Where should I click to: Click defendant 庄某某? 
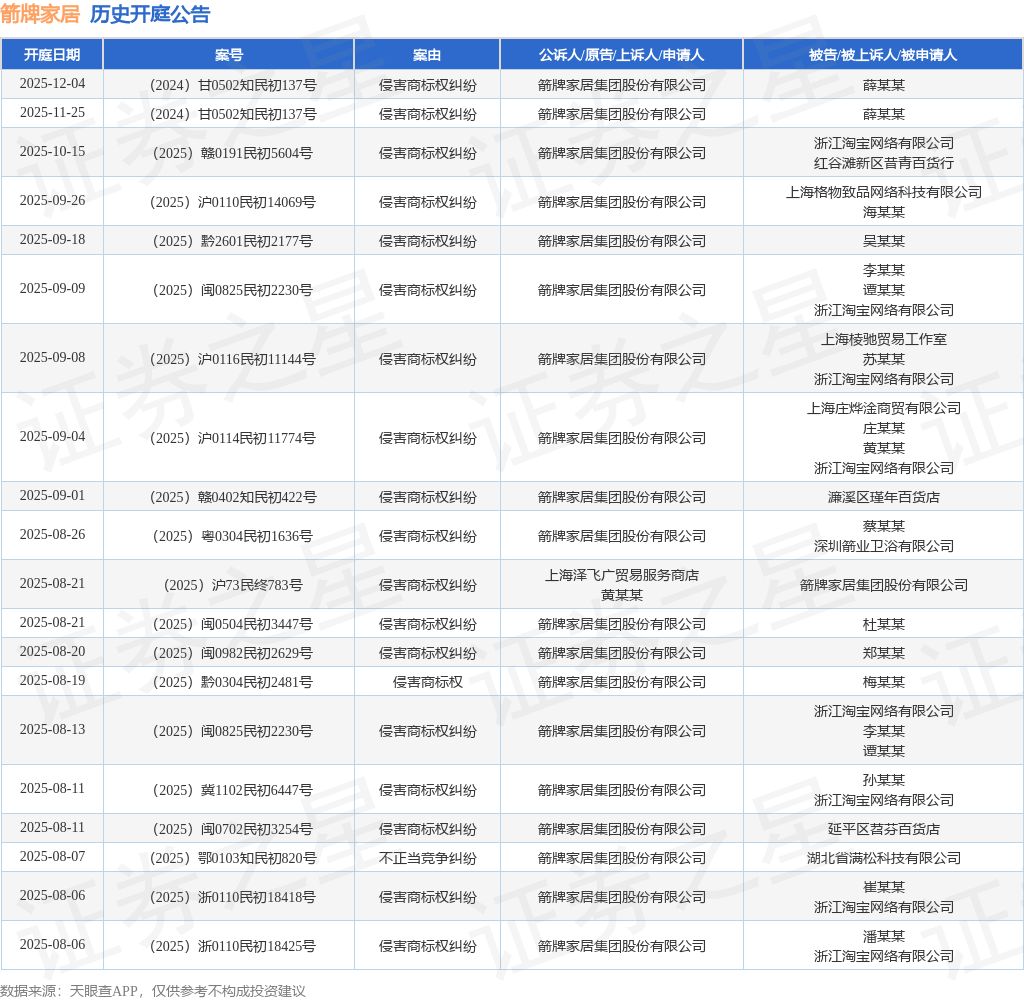pyautogui.click(x=883, y=428)
